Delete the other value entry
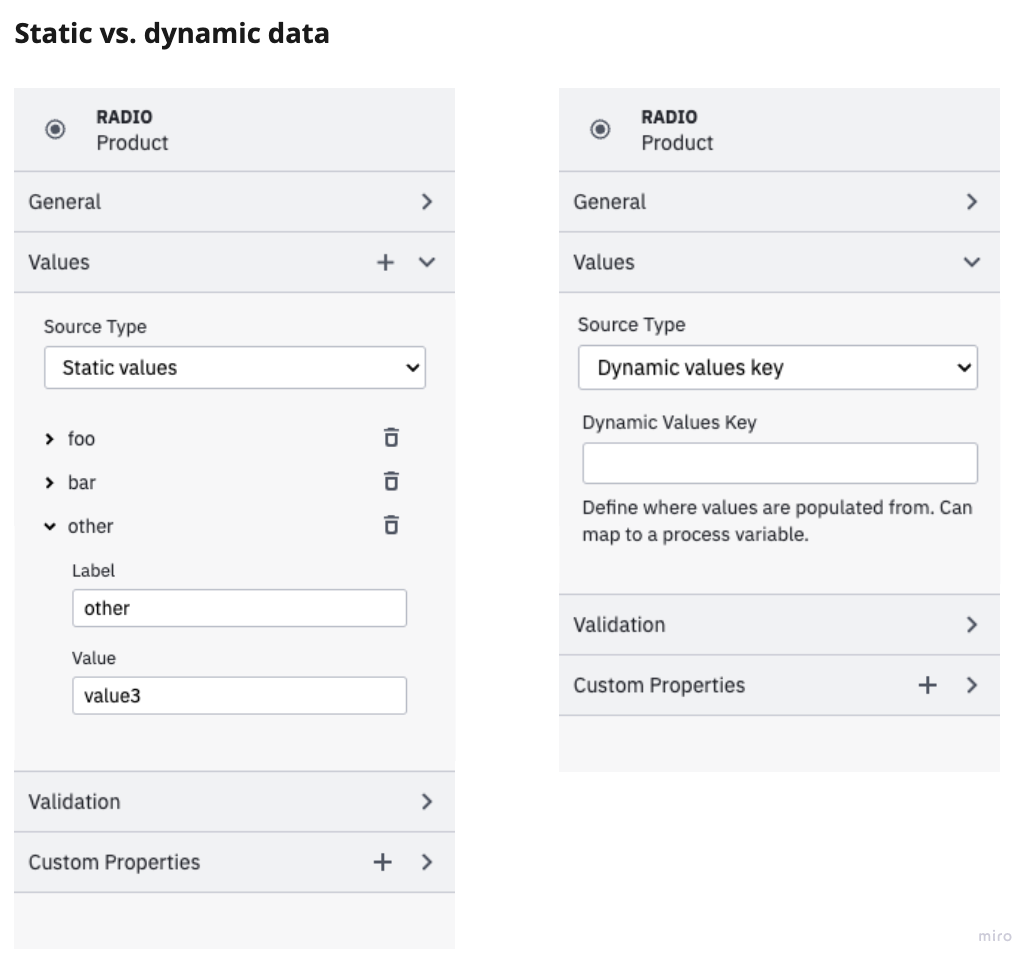The image size is (1035, 965). coord(391,525)
